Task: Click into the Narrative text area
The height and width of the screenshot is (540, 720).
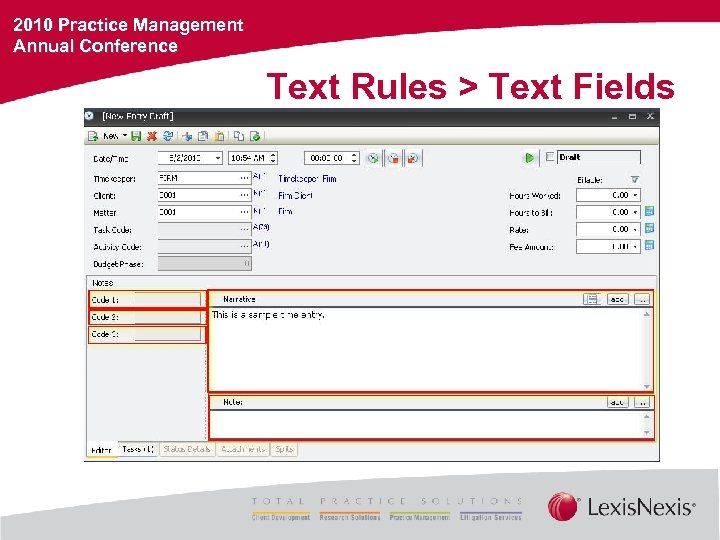Action: (426, 349)
